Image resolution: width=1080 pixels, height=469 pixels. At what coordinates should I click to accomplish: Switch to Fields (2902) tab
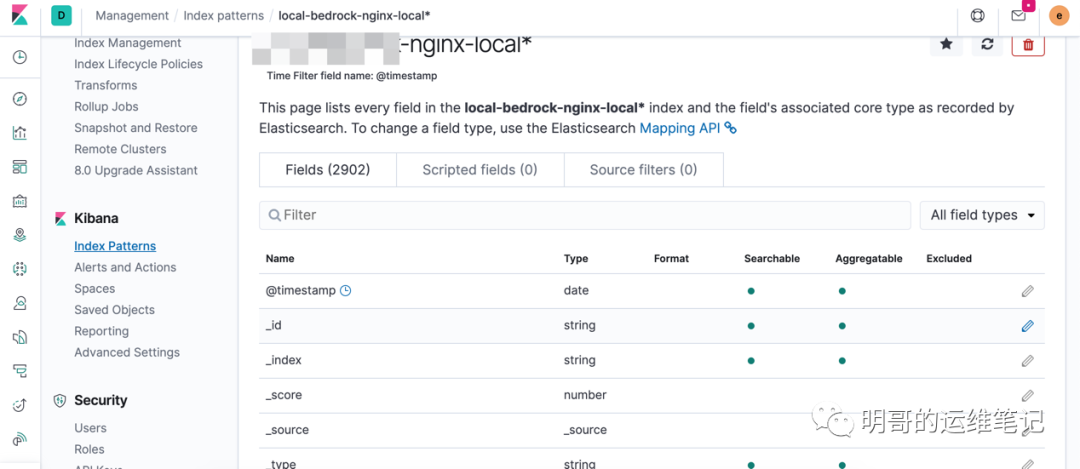328,169
